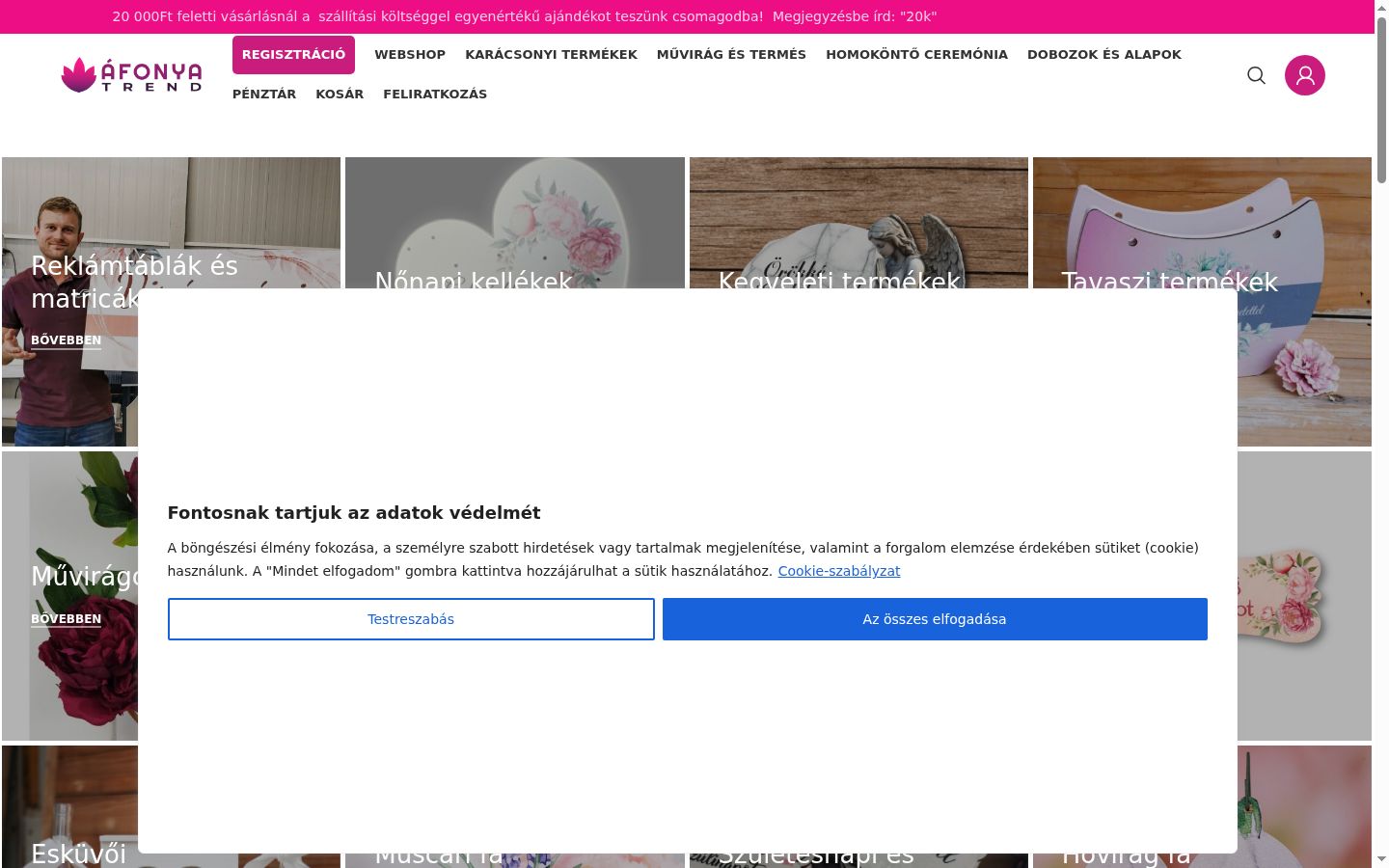The image size is (1389, 868).
Task: Open the Nőnapi kellékek category tile
Action: coord(515,224)
